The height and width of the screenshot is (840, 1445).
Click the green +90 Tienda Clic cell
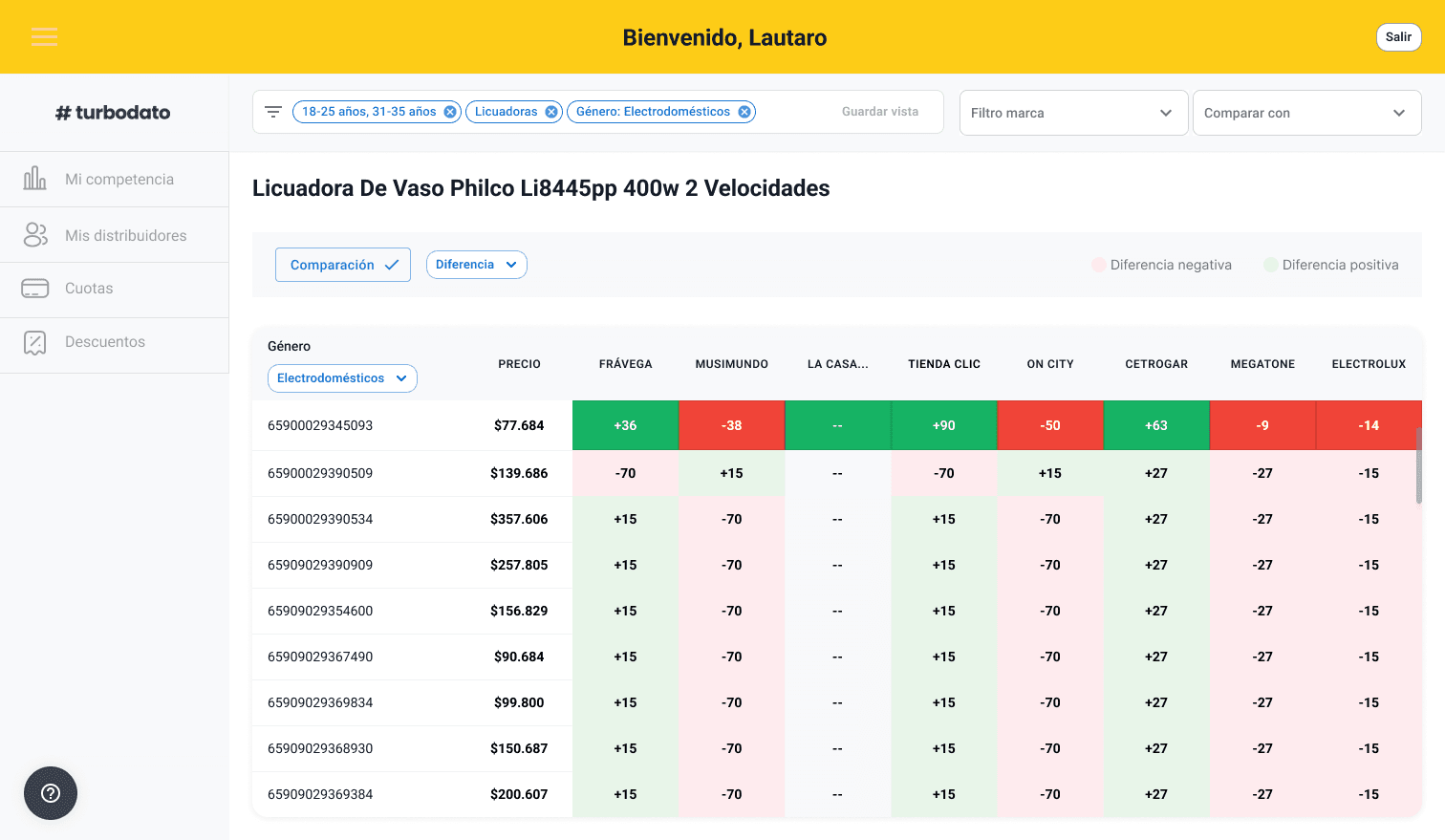point(944,425)
